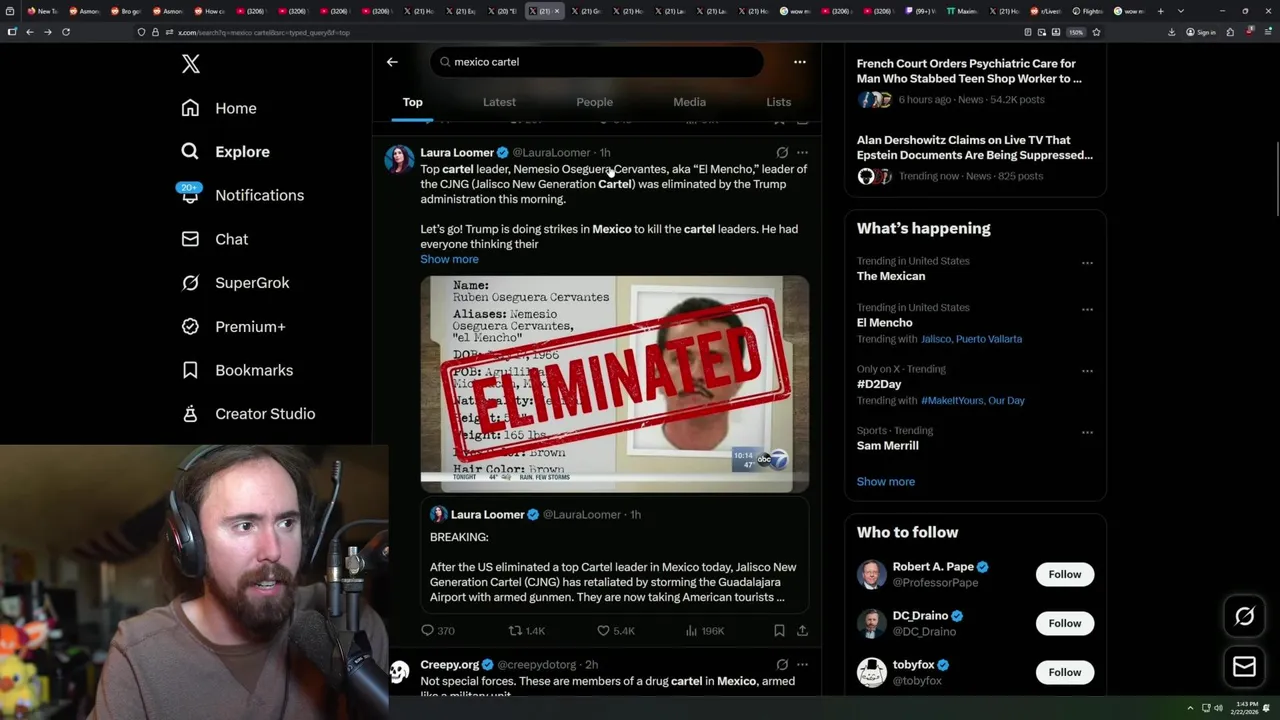Click the X logo in sidebar
The image size is (1280, 720).
click(x=191, y=64)
